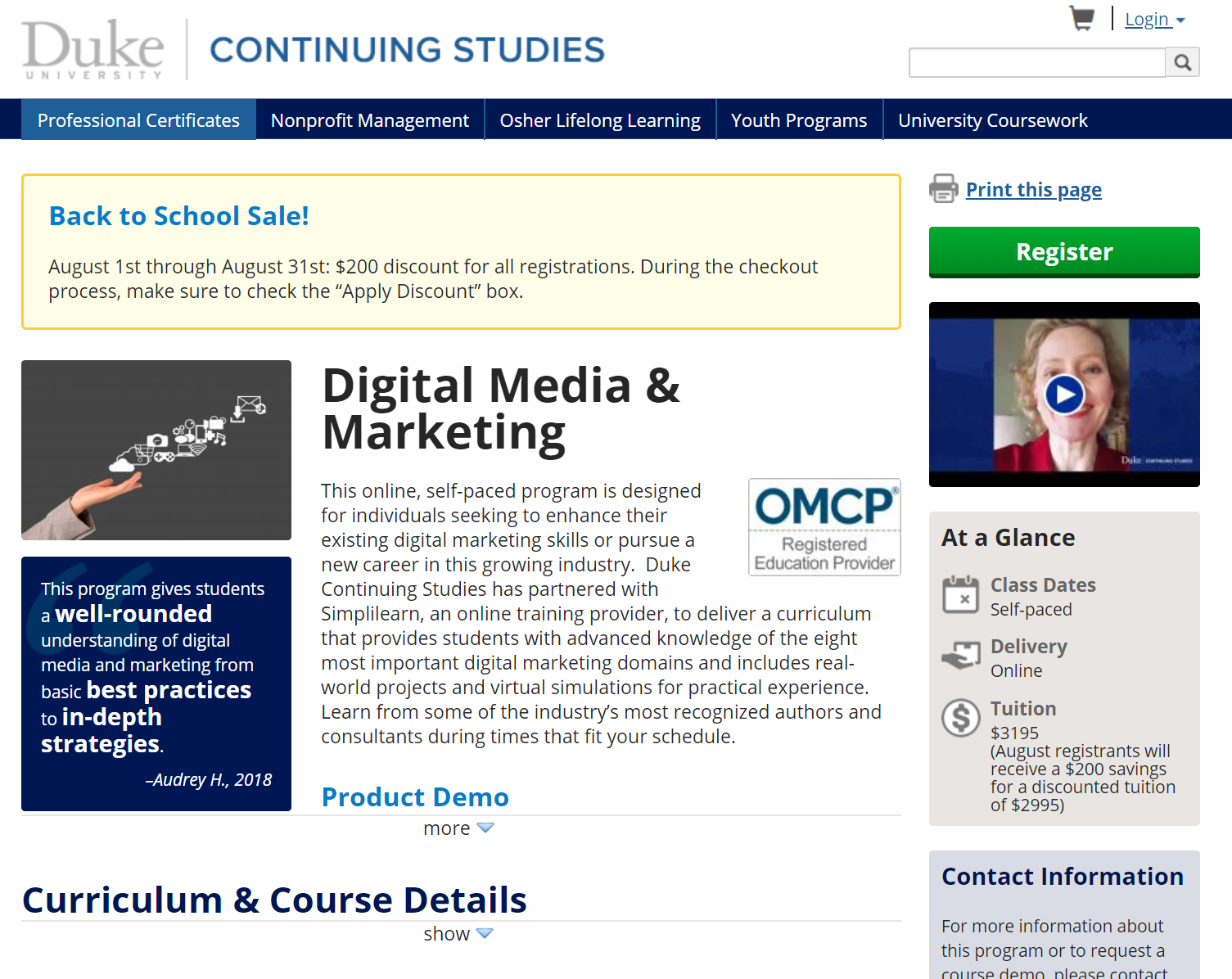Screen dimensions: 1232x979
Task: Click the Tuition dollar sign icon
Action: [x=960, y=718]
